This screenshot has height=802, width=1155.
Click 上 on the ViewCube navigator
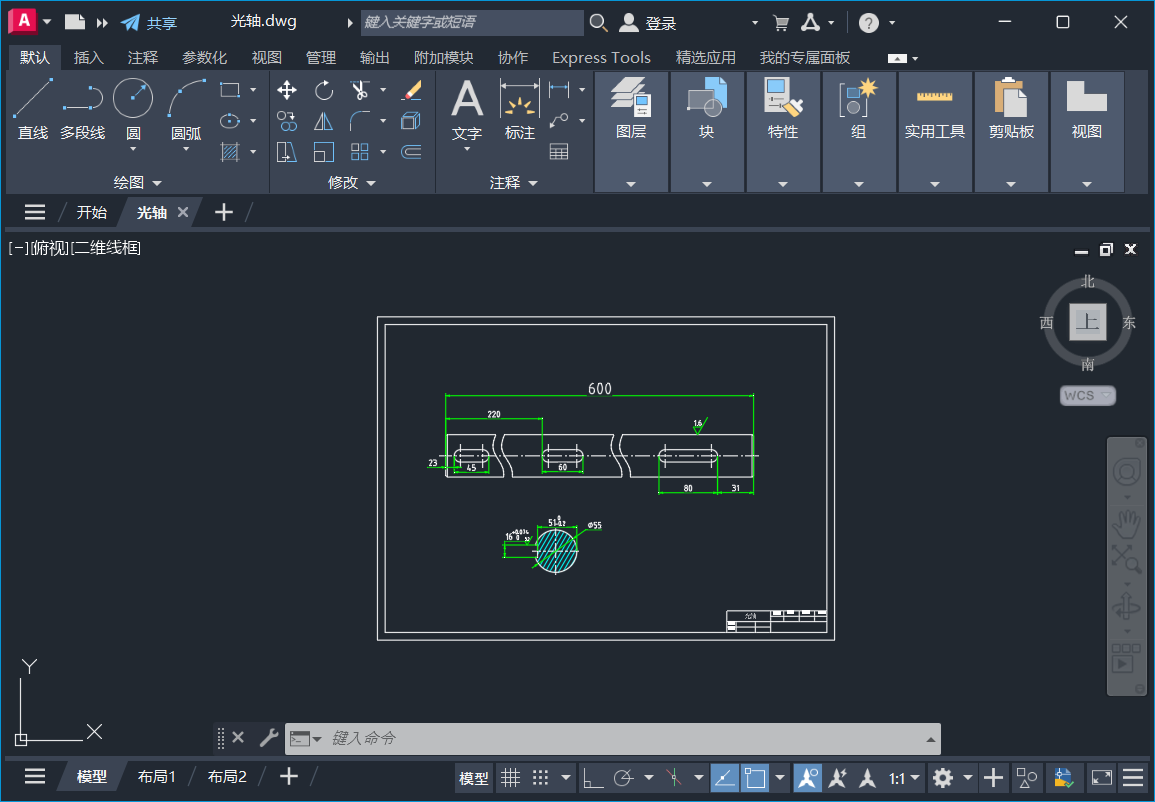[1088, 322]
